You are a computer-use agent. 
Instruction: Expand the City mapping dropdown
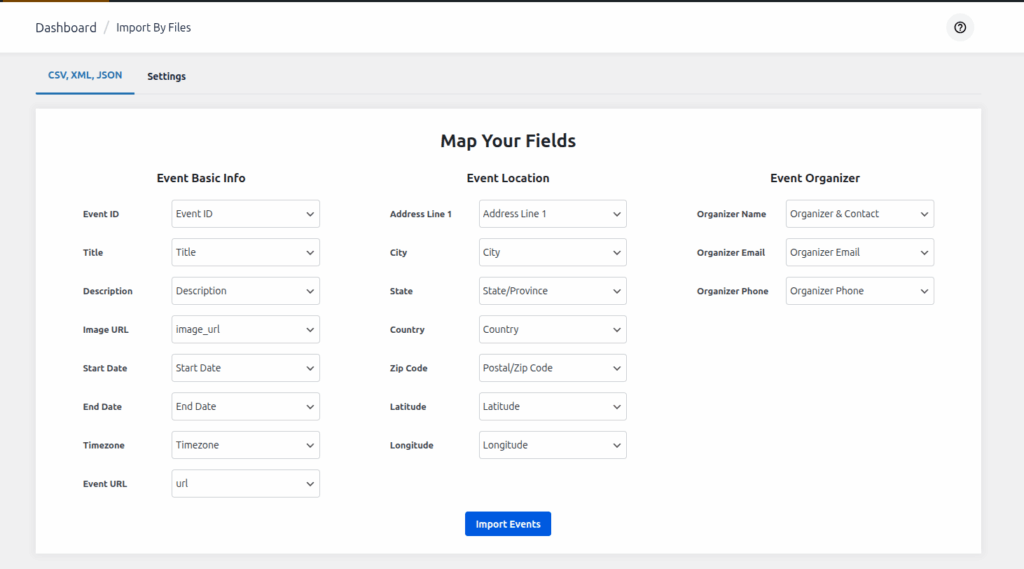coord(553,253)
